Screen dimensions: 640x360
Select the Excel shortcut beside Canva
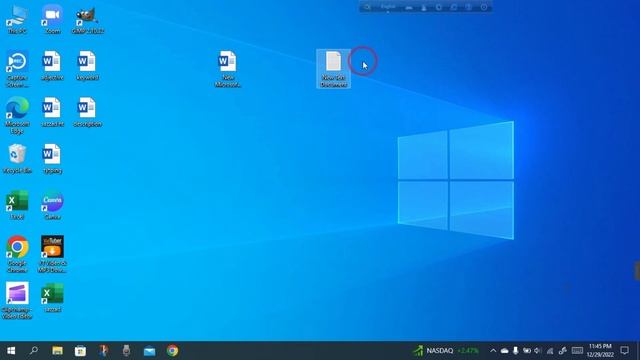coord(17,205)
